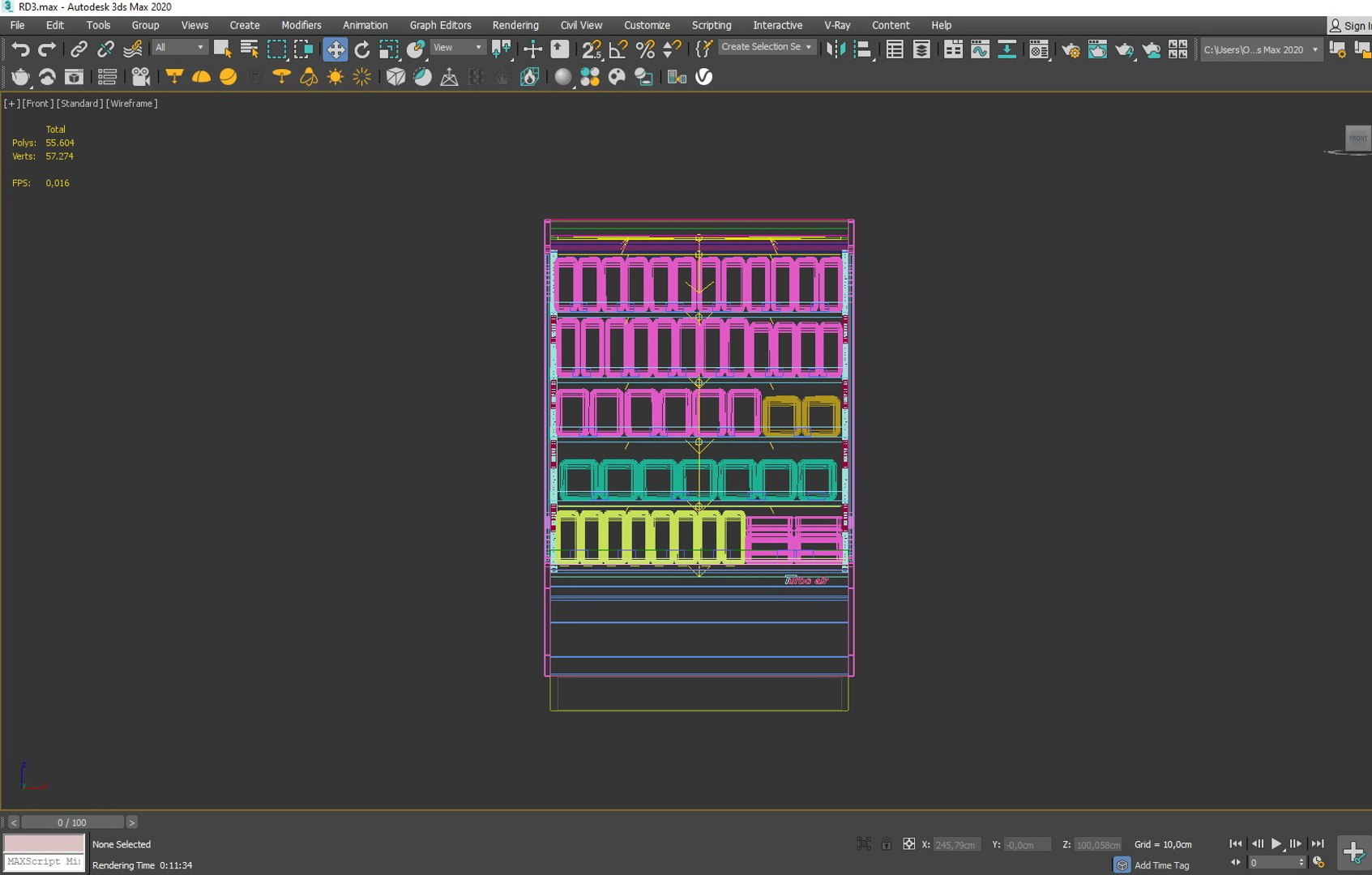
Task: Click the Render Production teapot icon
Action: pyautogui.click(x=1124, y=49)
